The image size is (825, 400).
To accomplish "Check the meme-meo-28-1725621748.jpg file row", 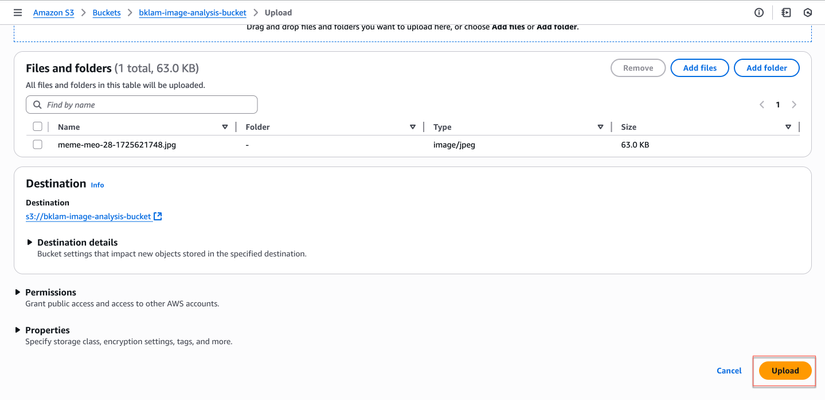I will point(38,145).
